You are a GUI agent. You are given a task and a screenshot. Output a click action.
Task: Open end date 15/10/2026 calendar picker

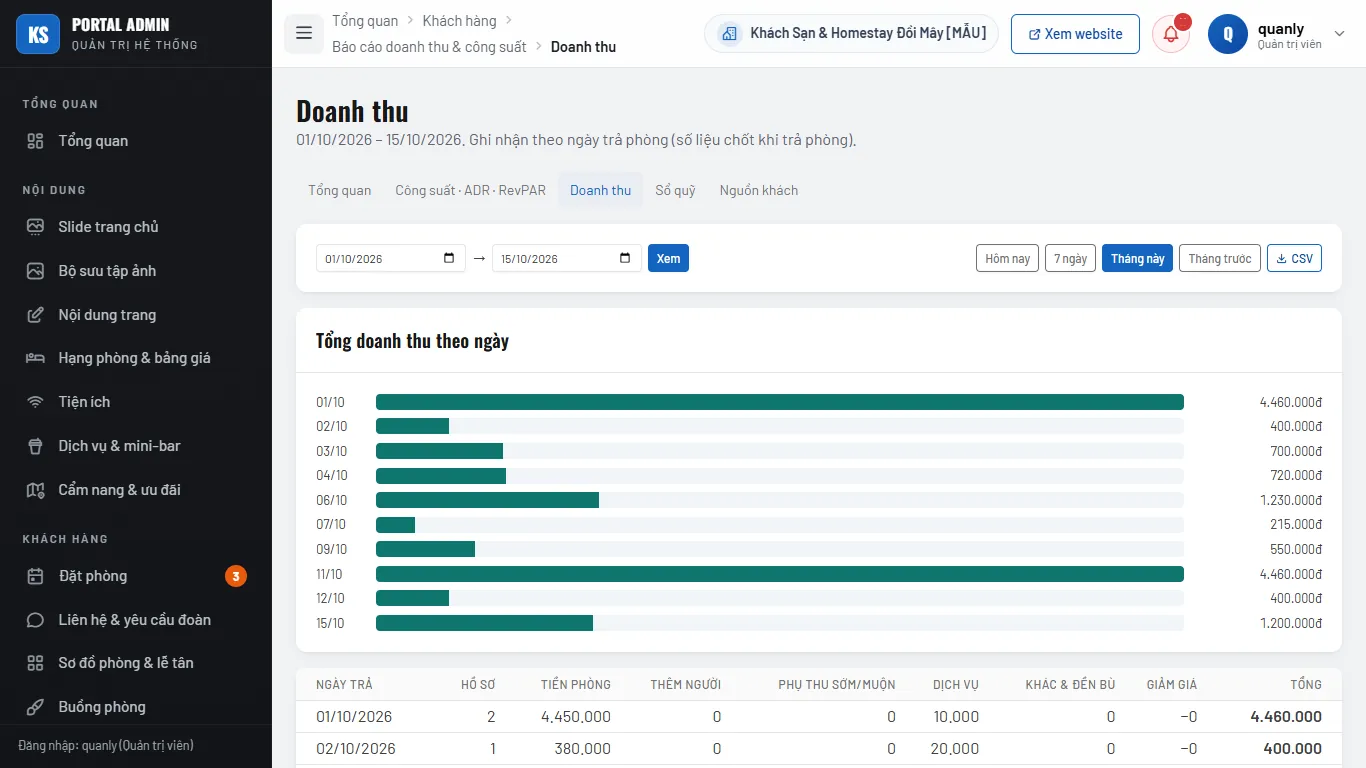(x=625, y=258)
